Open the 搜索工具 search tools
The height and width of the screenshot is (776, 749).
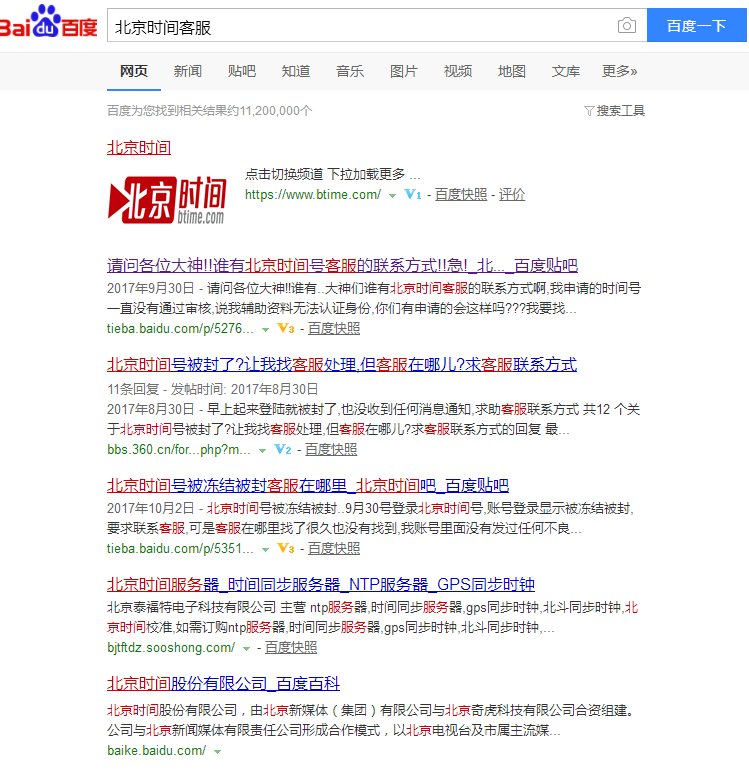[620, 111]
